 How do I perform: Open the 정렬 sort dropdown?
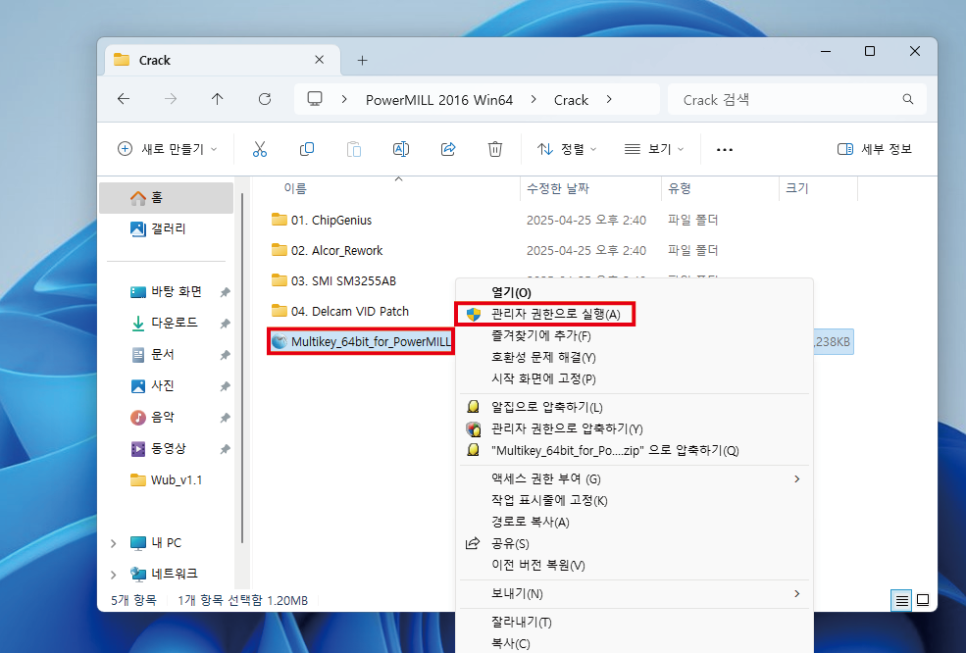pyautogui.click(x=566, y=149)
